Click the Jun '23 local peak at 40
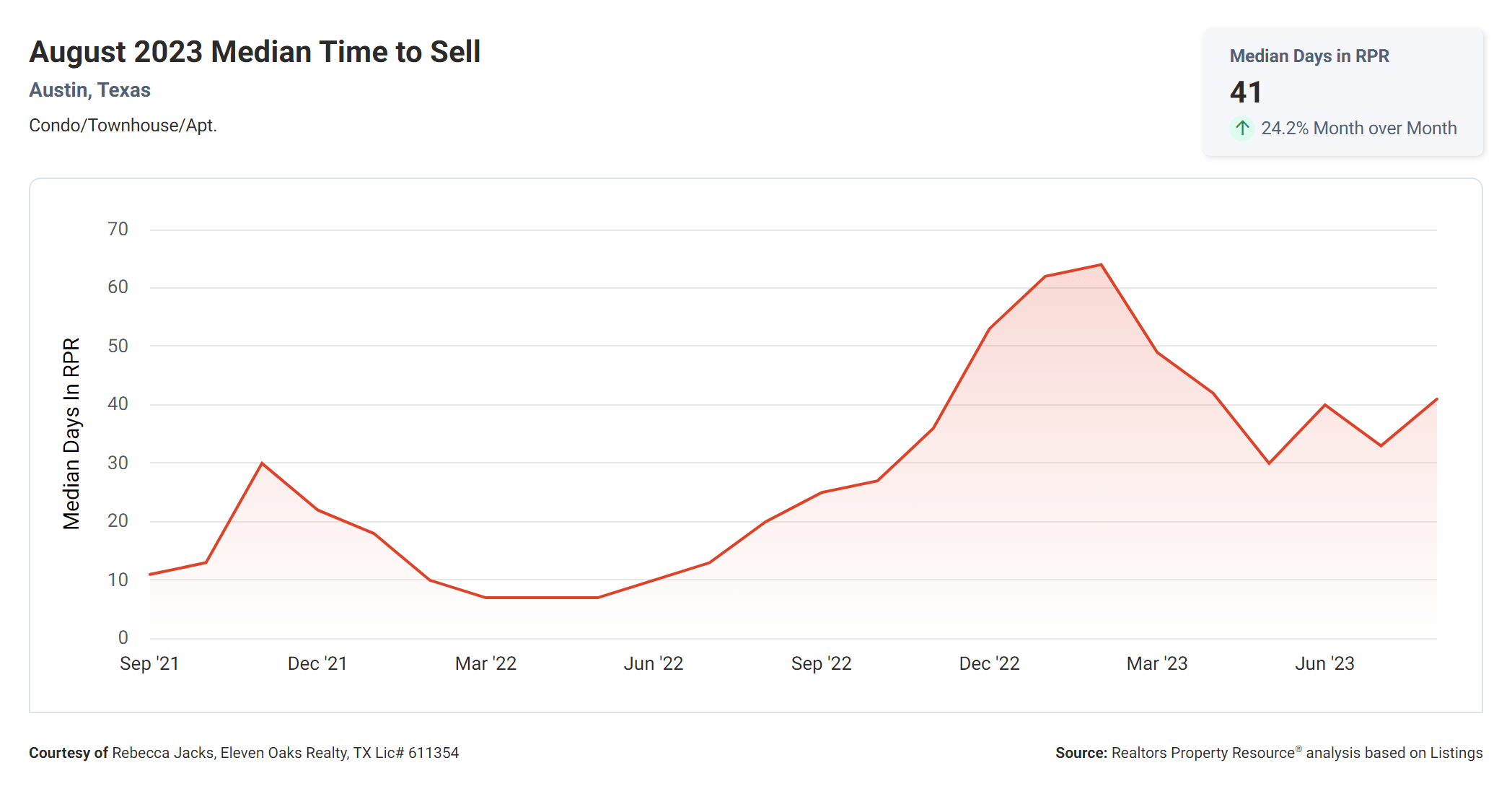Screen dimensions: 1512x794 point(1326,405)
